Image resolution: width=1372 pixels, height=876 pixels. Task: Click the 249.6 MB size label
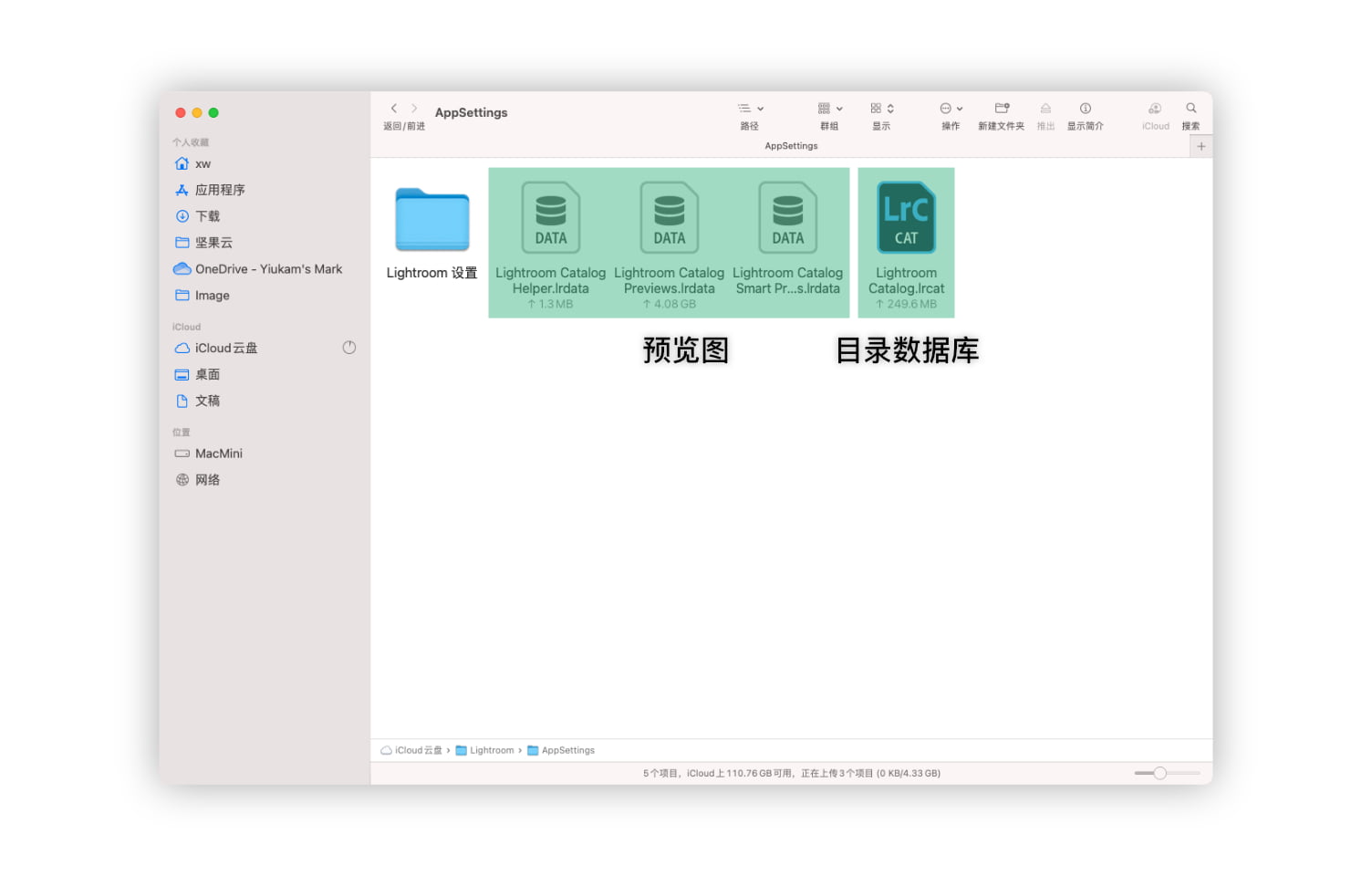tap(906, 304)
